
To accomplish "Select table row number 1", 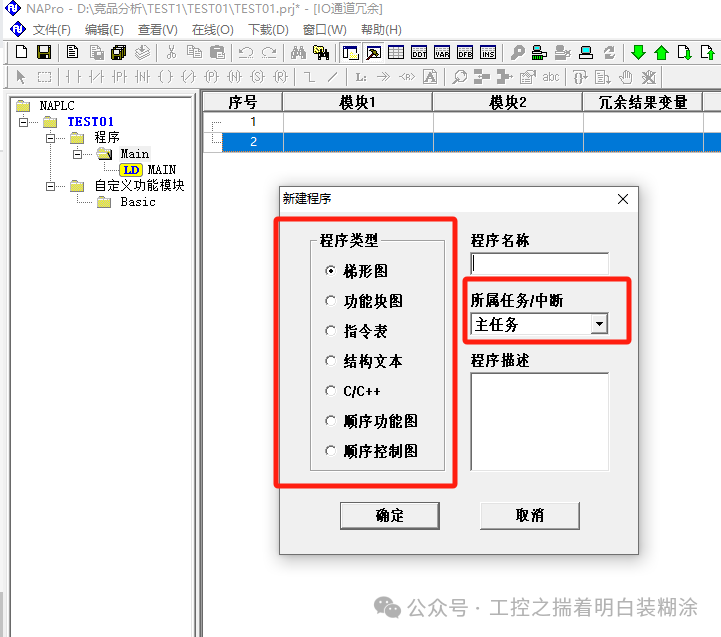I will 253,122.
